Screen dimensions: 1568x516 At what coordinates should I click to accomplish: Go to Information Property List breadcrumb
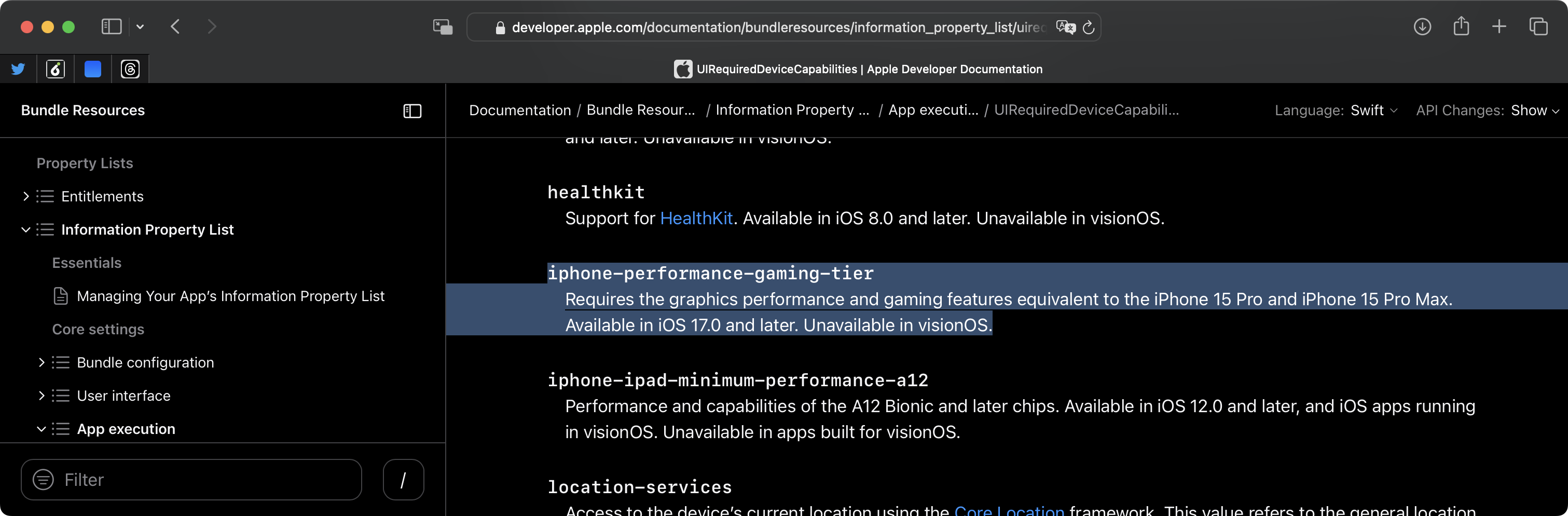pos(792,110)
